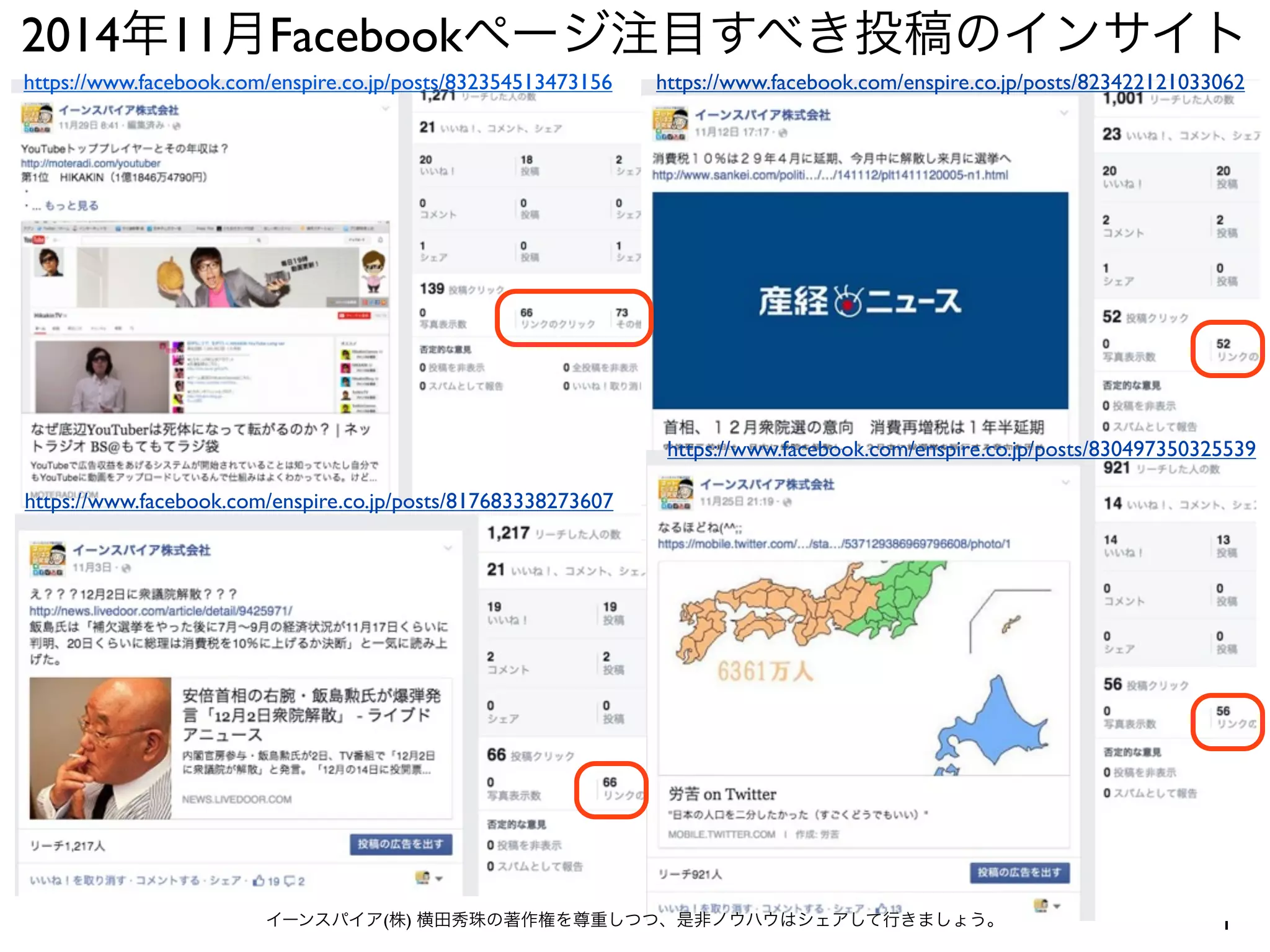Click the Japan population map image
Image resolution: width=1270 pixels, height=952 pixels.
[863, 668]
